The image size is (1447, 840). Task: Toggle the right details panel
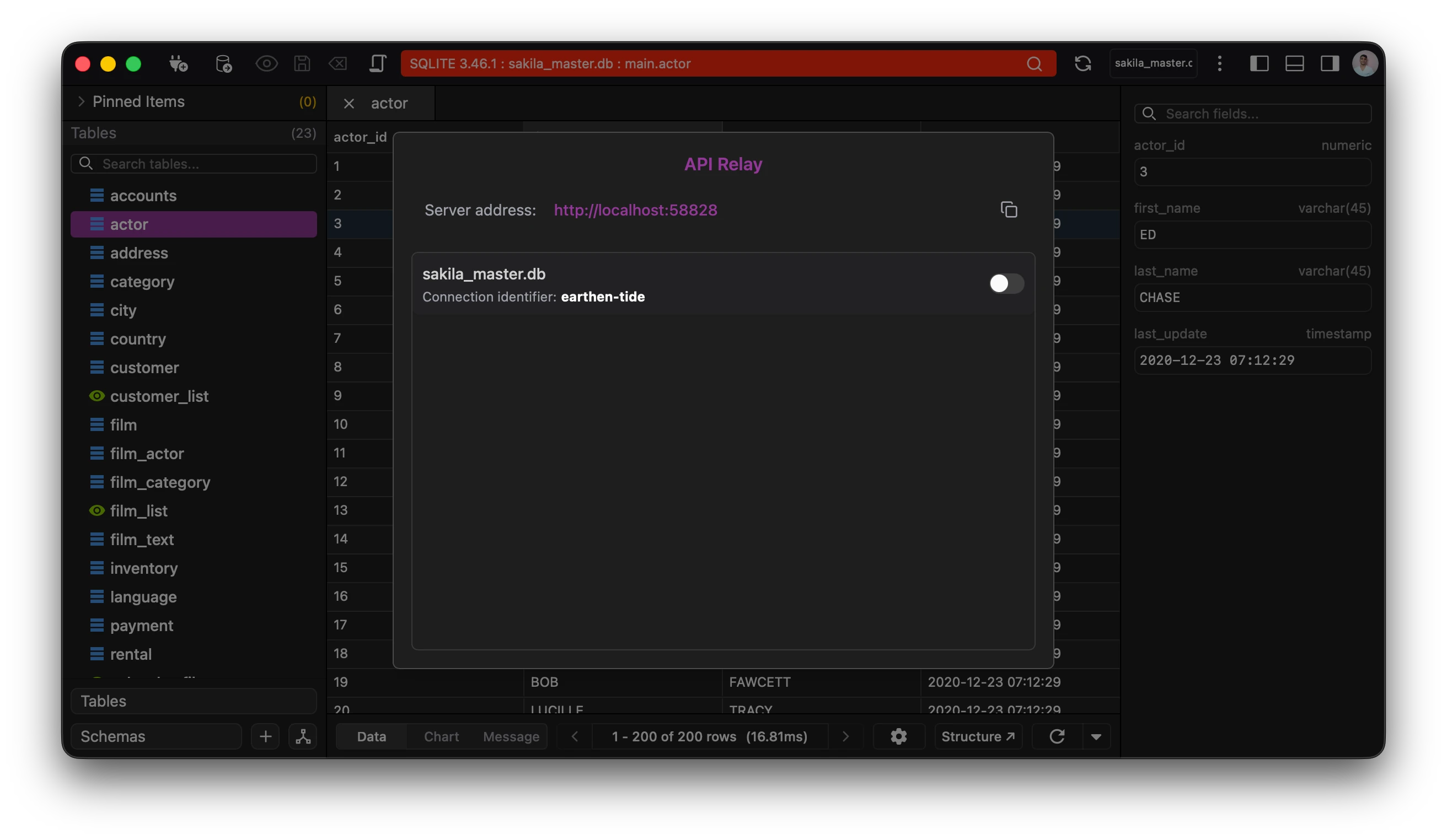pos(1328,64)
